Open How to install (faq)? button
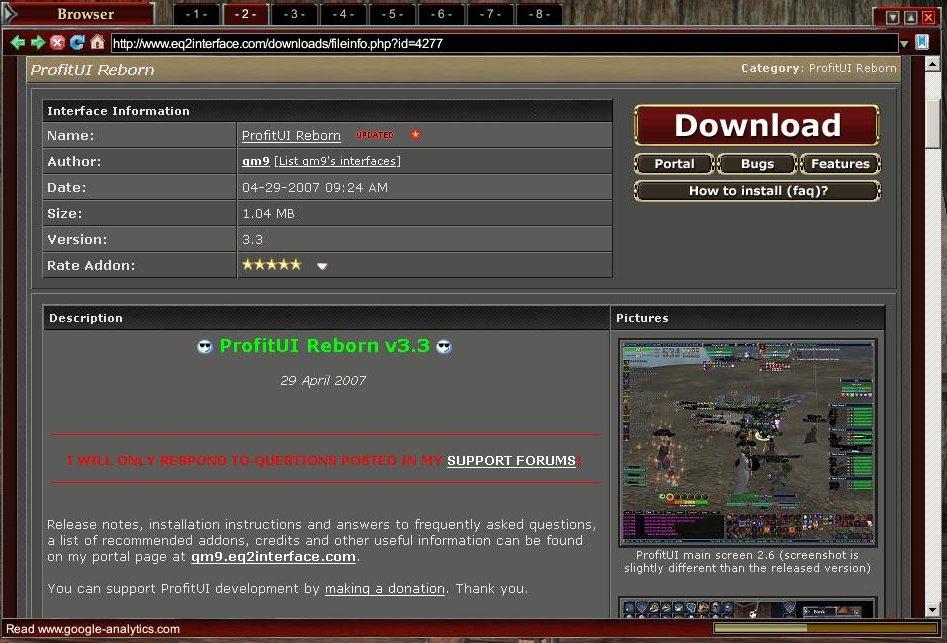This screenshot has width=947, height=643. coord(757,191)
